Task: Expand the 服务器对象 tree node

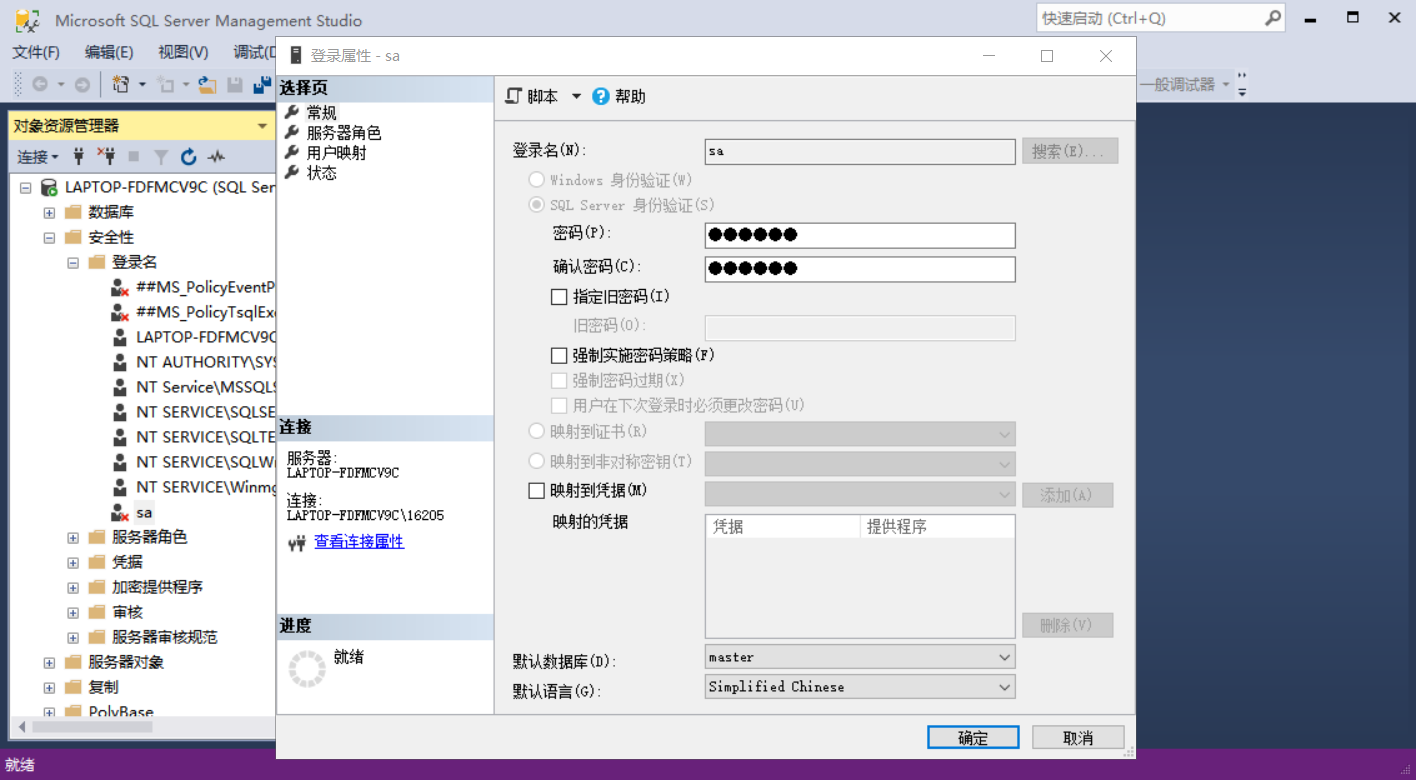Action: pyautogui.click(x=48, y=662)
